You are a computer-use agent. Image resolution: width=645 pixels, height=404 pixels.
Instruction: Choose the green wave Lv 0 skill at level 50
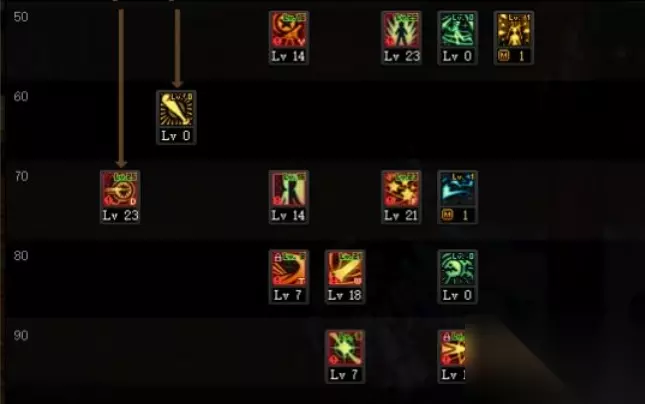[x=457, y=30]
